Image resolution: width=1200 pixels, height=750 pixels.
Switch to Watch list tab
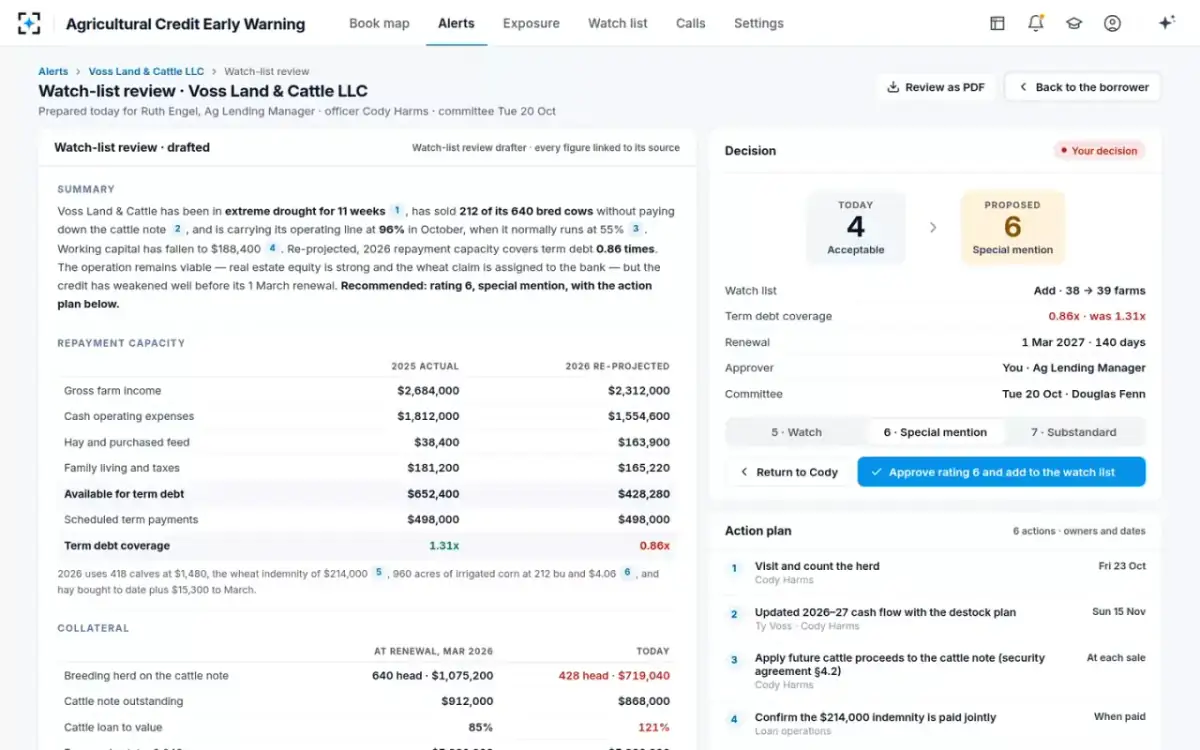point(618,23)
